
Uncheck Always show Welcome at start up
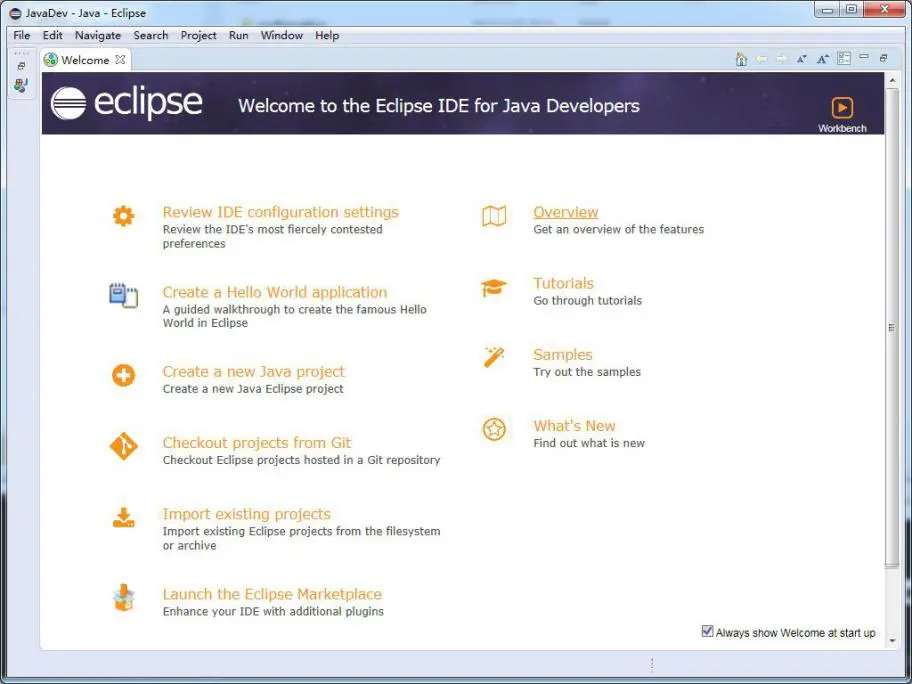click(x=707, y=631)
